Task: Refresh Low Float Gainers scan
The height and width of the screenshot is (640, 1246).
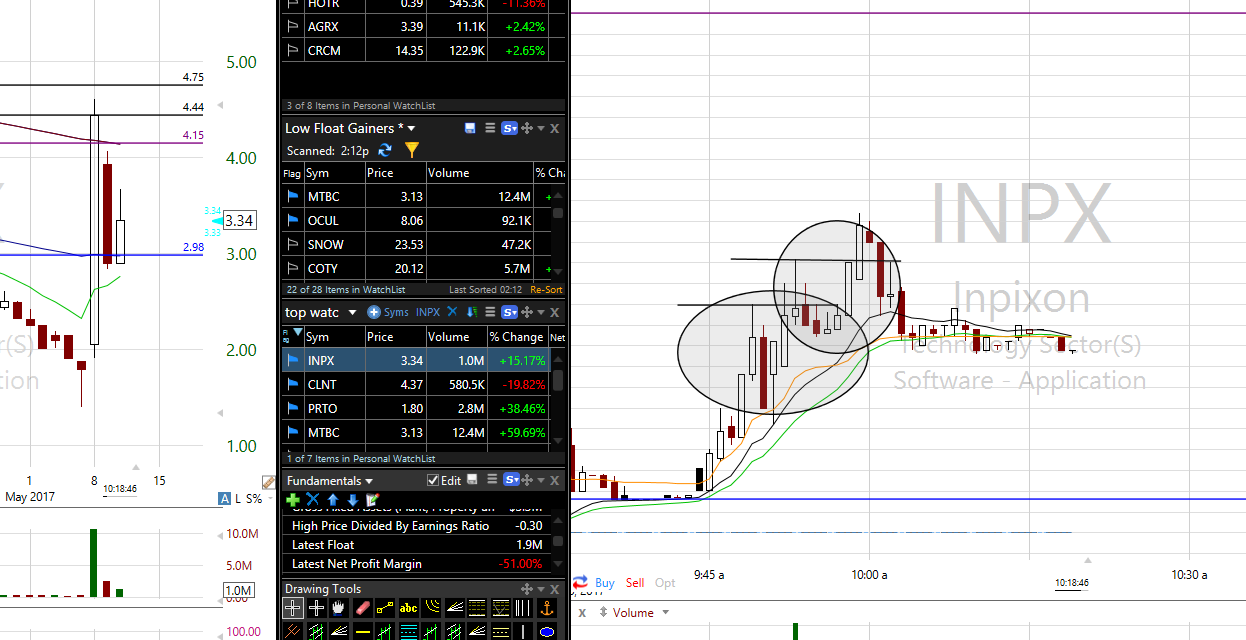Action: tap(385, 150)
